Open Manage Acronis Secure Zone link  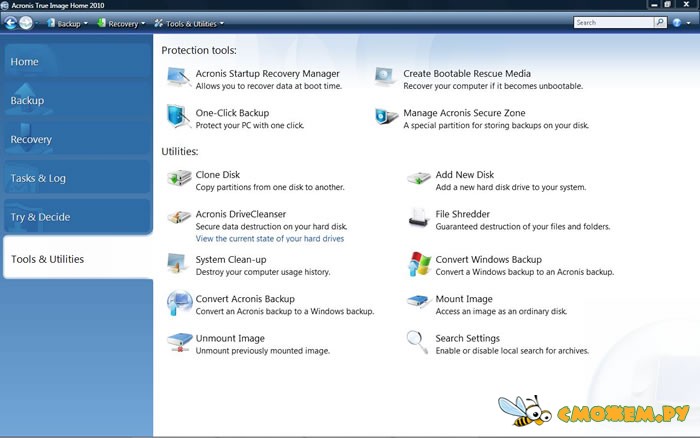coord(464,113)
